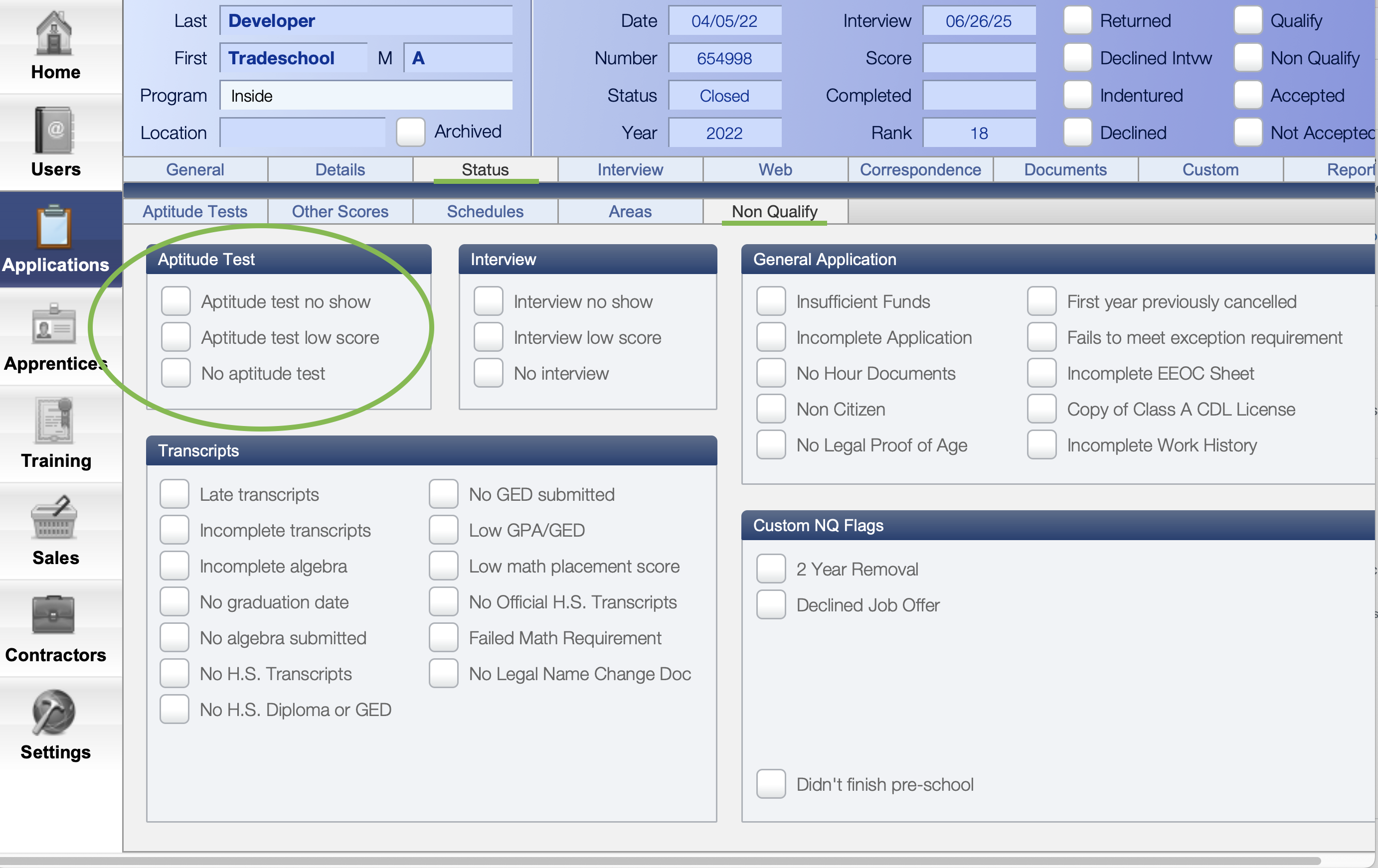Open the Apprentices ID badge icon

pyautogui.click(x=54, y=324)
